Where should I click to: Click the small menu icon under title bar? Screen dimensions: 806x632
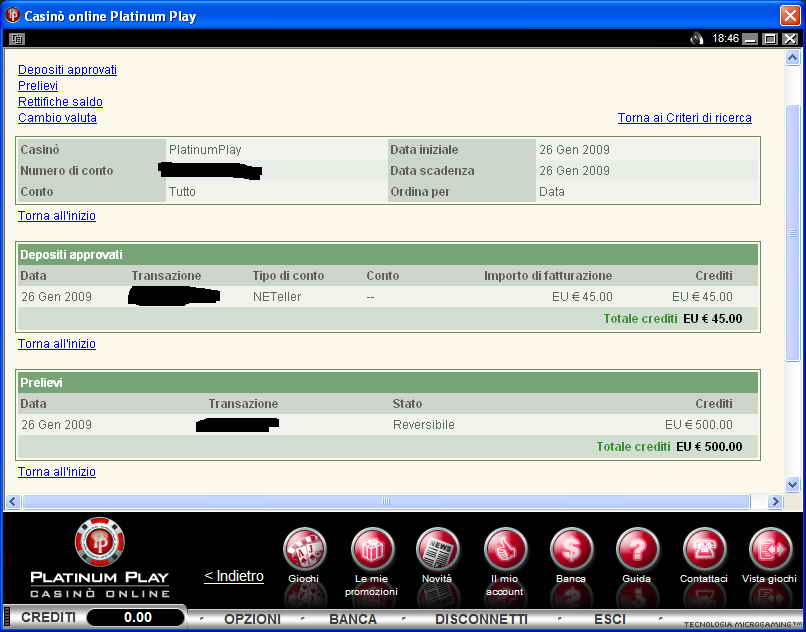[x=16, y=39]
